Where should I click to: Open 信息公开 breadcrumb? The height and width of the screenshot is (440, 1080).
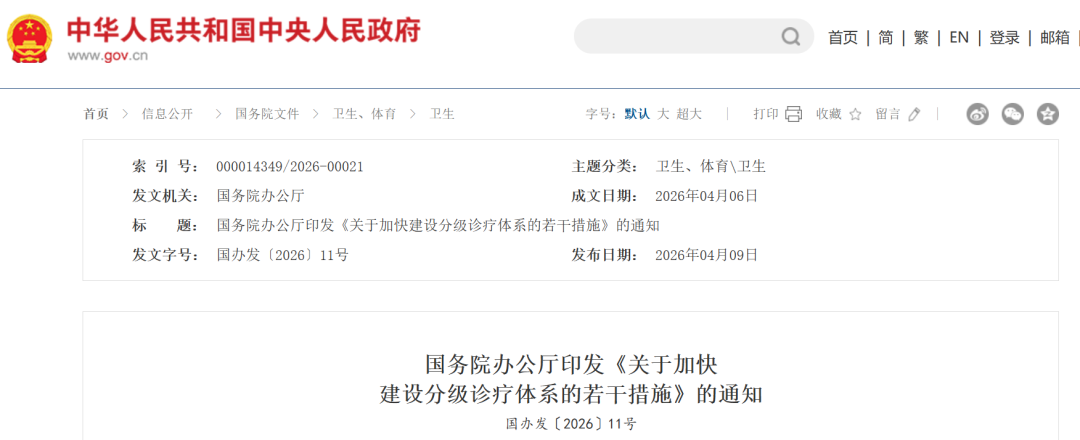pos(167,114)
